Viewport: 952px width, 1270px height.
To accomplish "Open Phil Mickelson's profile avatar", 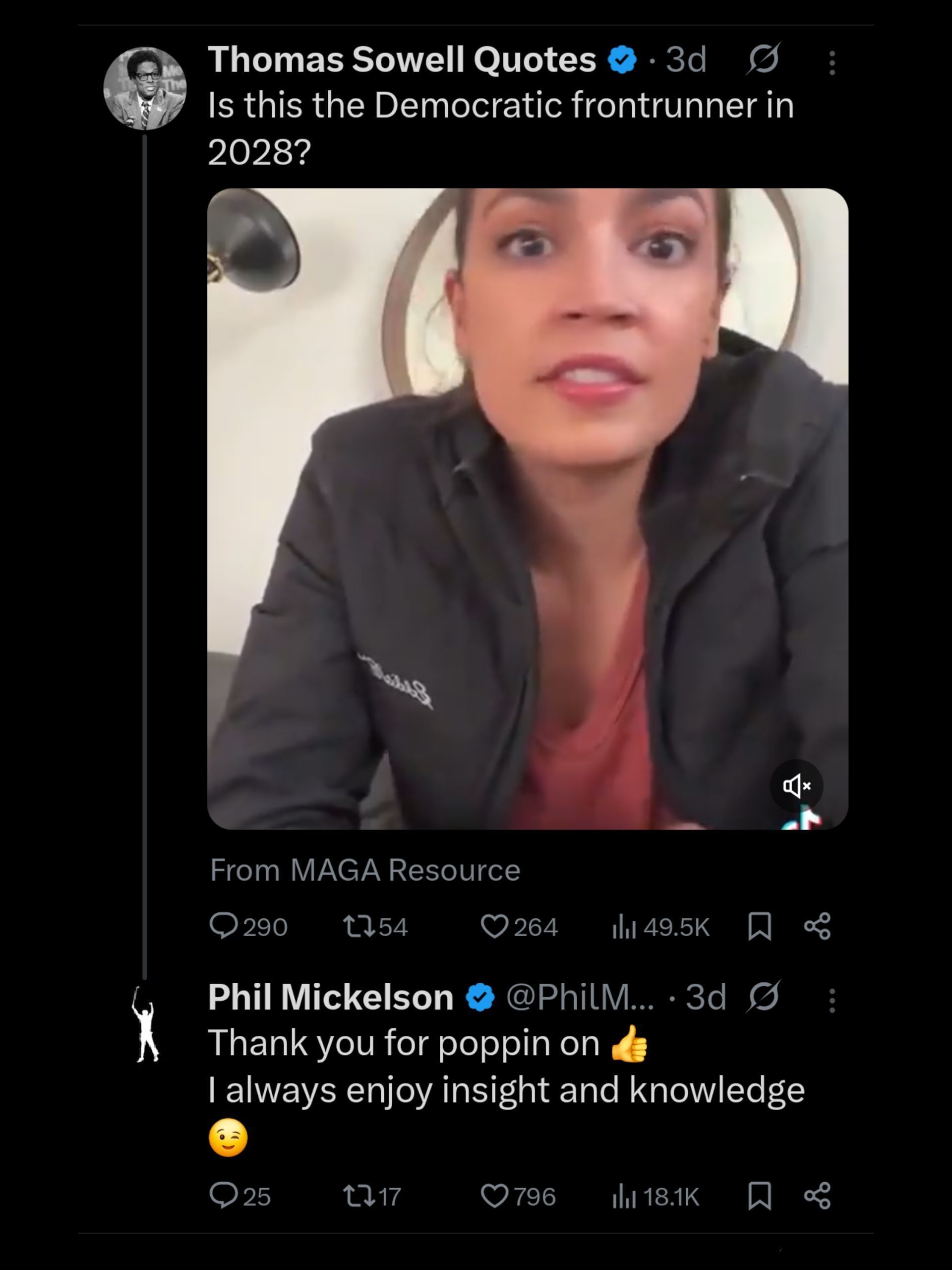I will pos(145,1024).
